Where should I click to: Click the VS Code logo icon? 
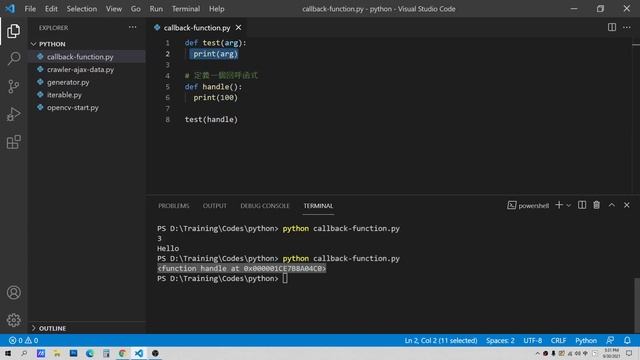point(10,9)
